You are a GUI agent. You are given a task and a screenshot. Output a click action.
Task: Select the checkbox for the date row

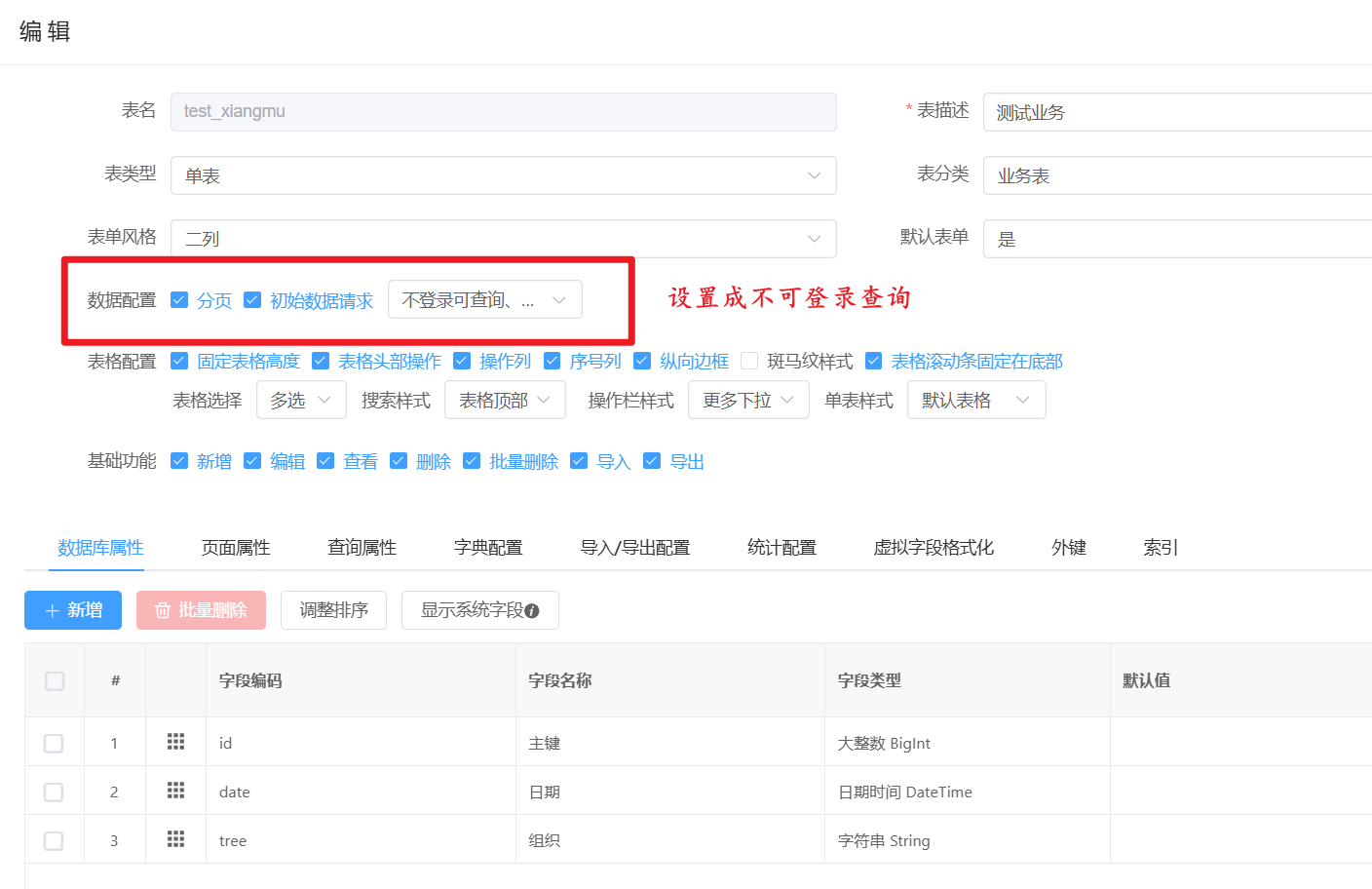(x=55, y=792)
